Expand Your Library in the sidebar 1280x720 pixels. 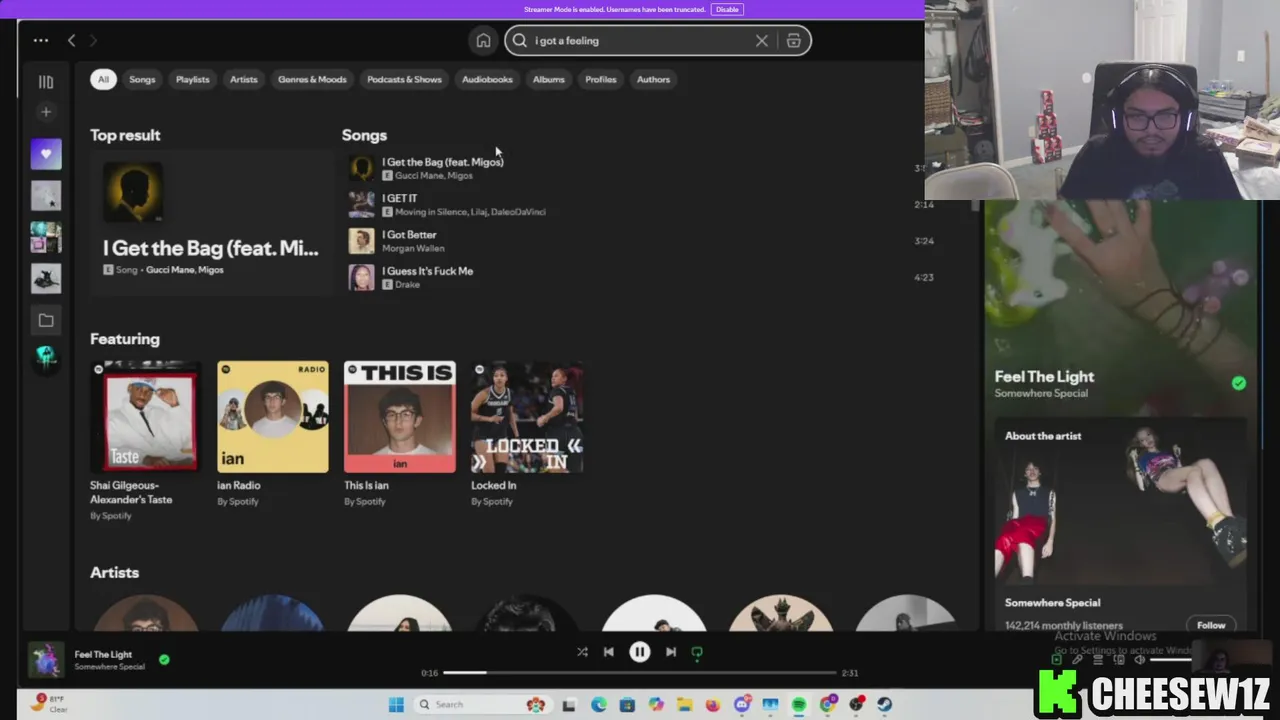click(46, 82)
